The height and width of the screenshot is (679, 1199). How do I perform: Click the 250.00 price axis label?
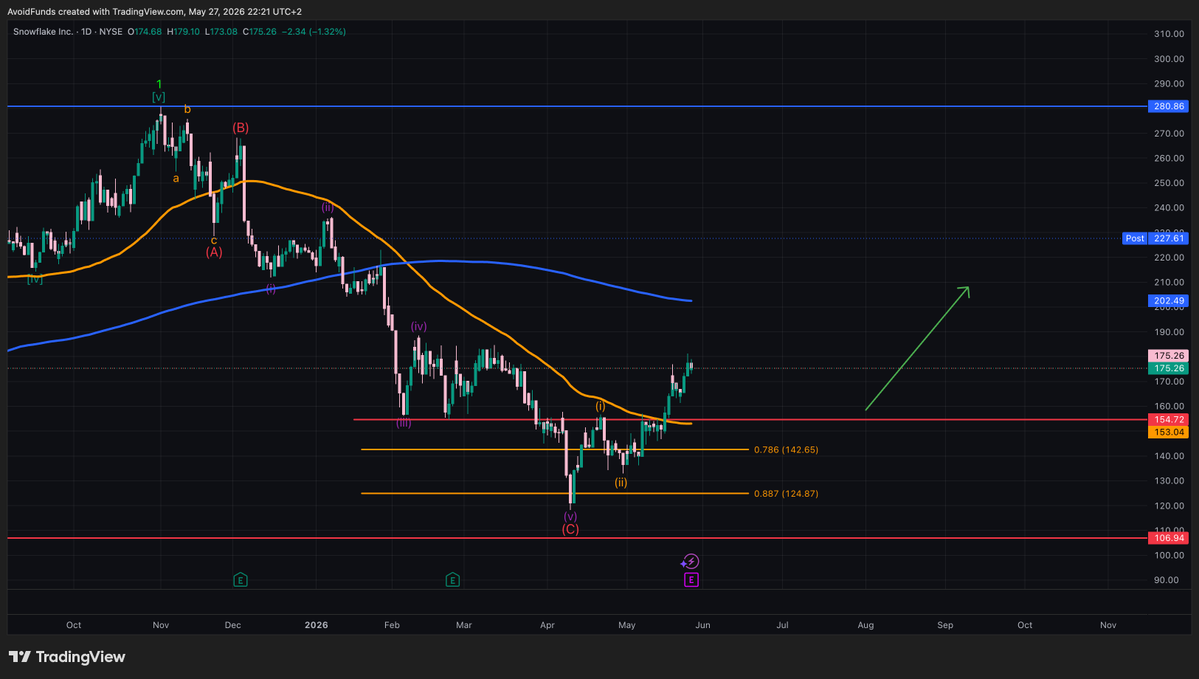pos(1168,184)
